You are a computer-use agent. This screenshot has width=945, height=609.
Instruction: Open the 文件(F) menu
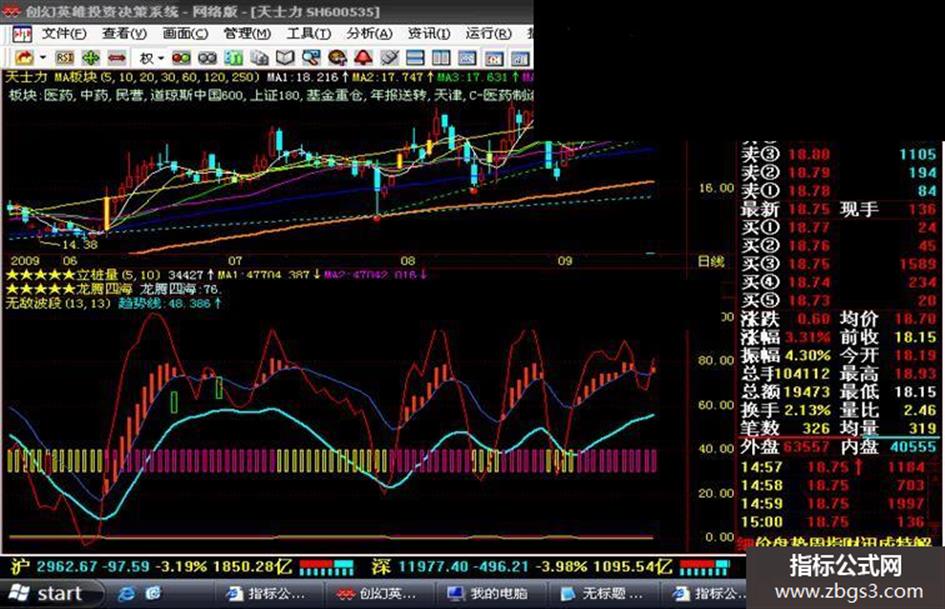pos(64,33)
